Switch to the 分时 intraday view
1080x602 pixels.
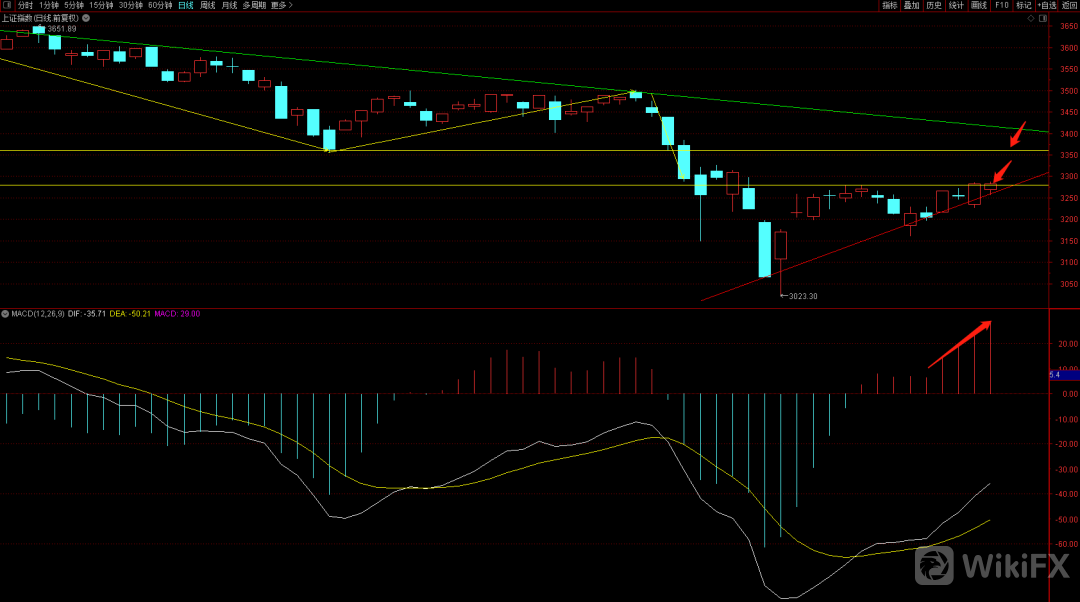point(25,5)
